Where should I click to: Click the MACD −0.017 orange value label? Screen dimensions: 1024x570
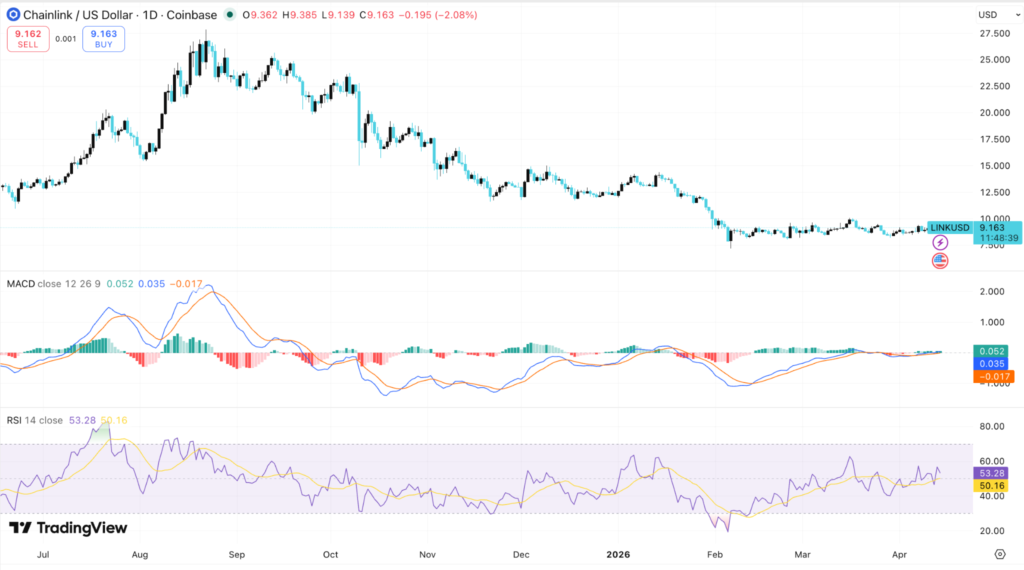993,376
